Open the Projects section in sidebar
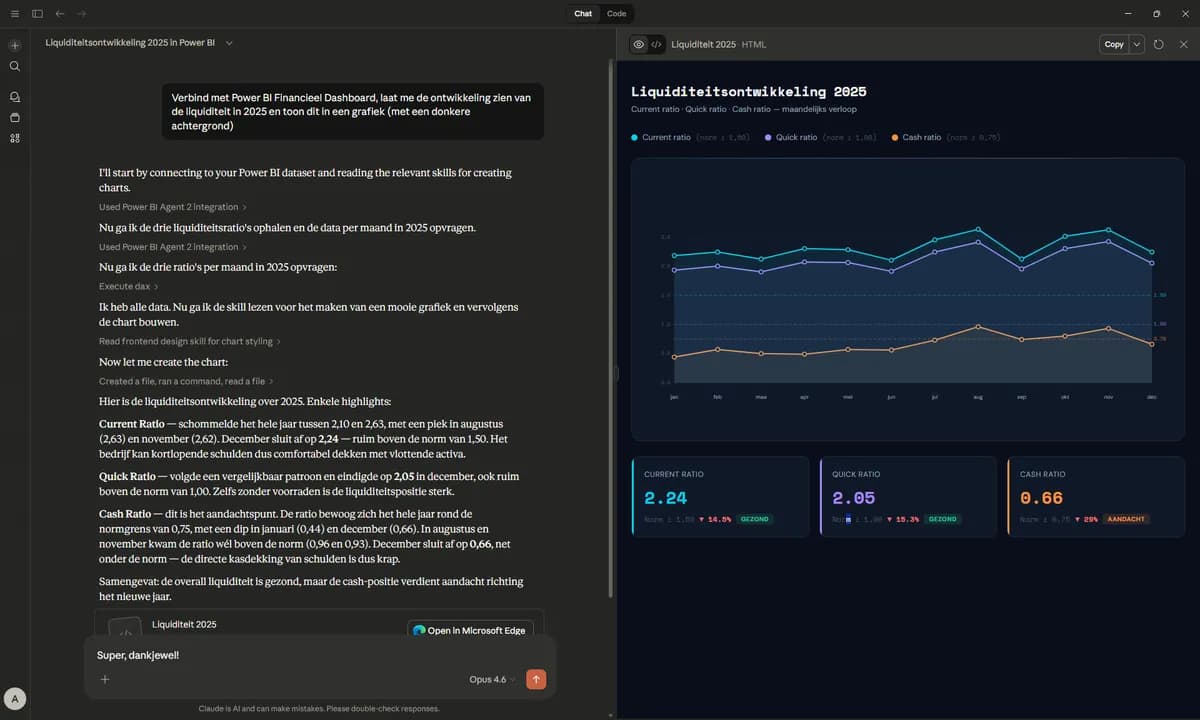 tap(14, 117)
